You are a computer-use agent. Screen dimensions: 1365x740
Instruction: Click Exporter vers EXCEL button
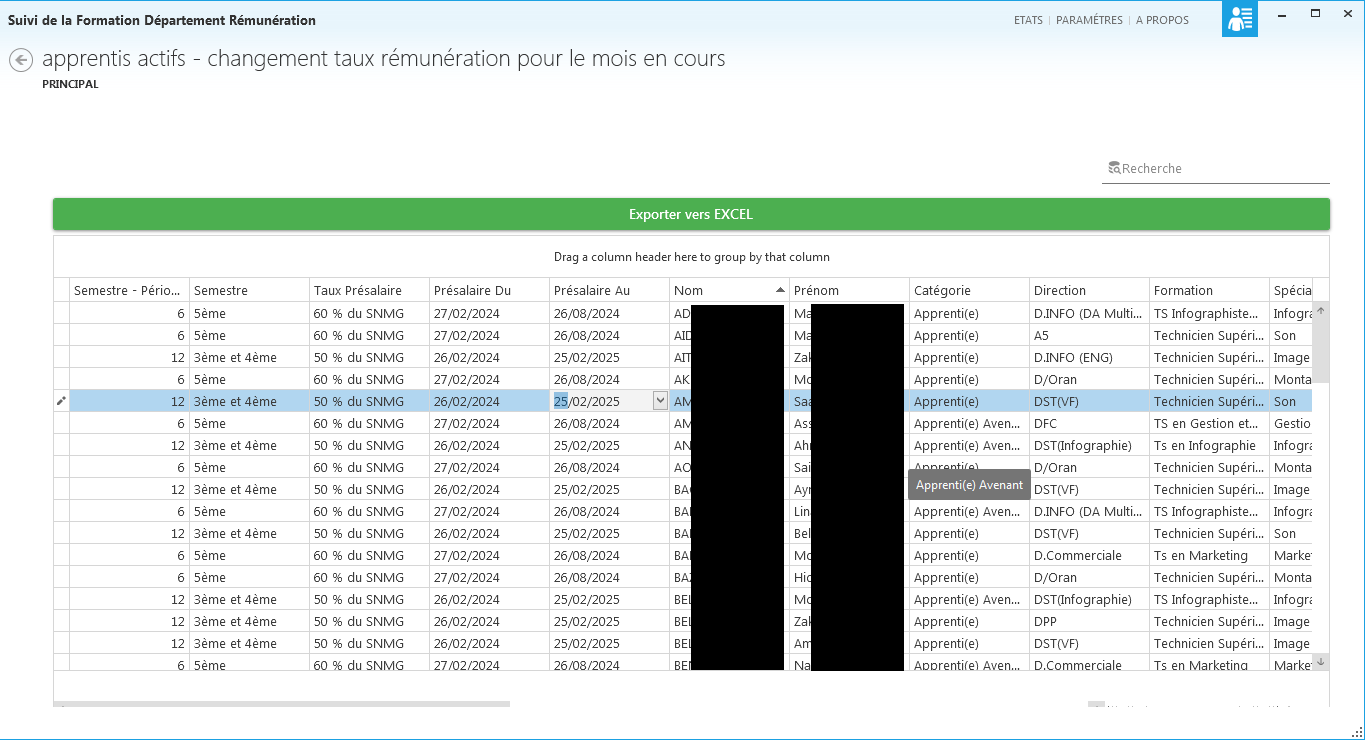[691, 214]
